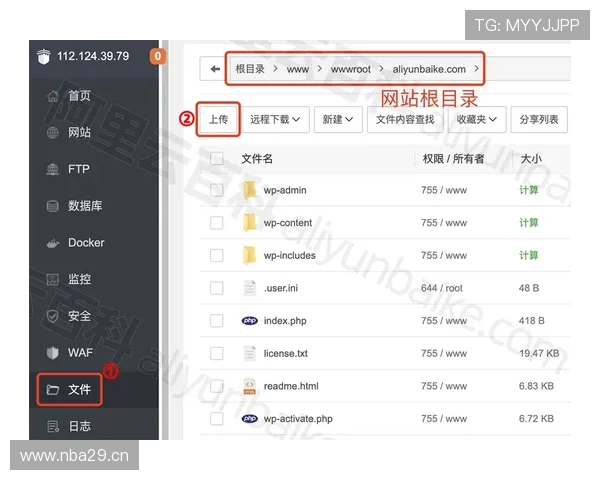
Task: Click the Docker whale icon
Action: (53, 243)
